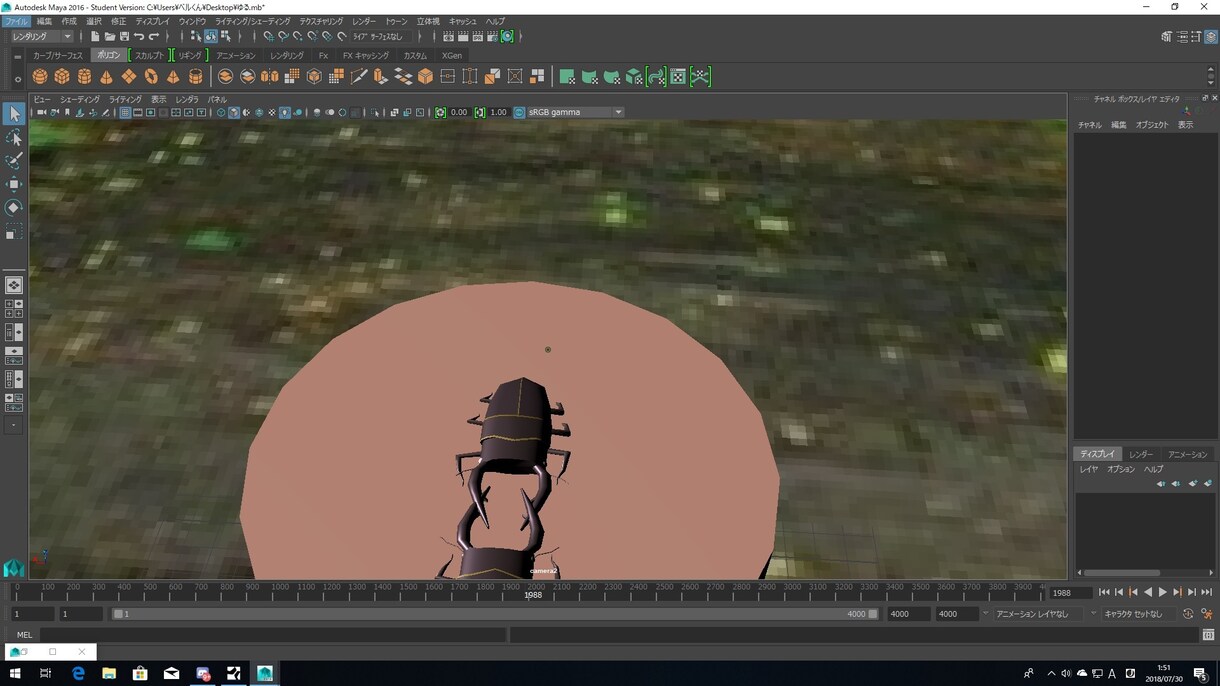Create a polygon cone from the shelf
1220x686 pixels.
click(106, 77)
